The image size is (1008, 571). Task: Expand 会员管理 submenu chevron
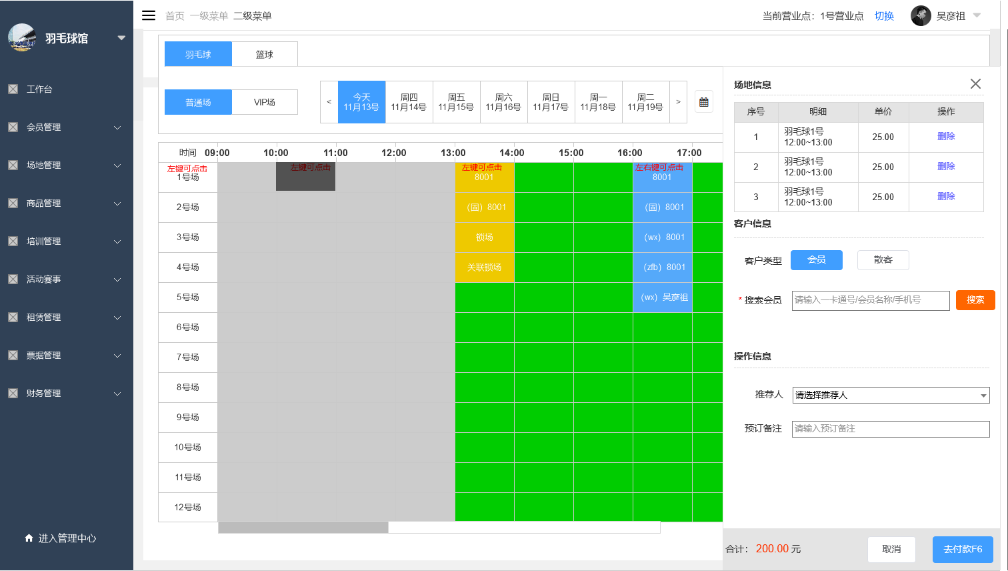point(118,127)
